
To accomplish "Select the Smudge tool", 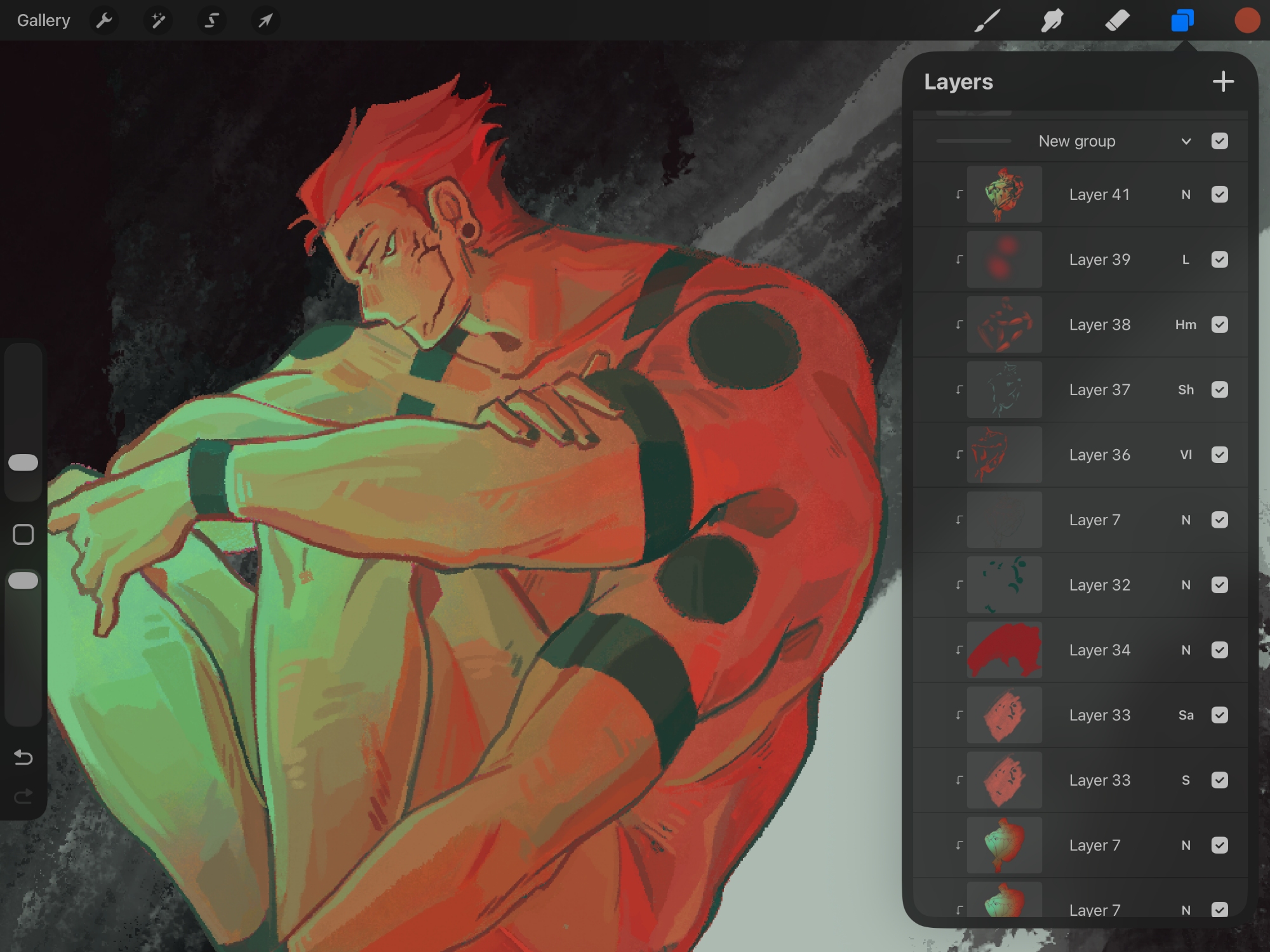I will tap(1052, 20).
